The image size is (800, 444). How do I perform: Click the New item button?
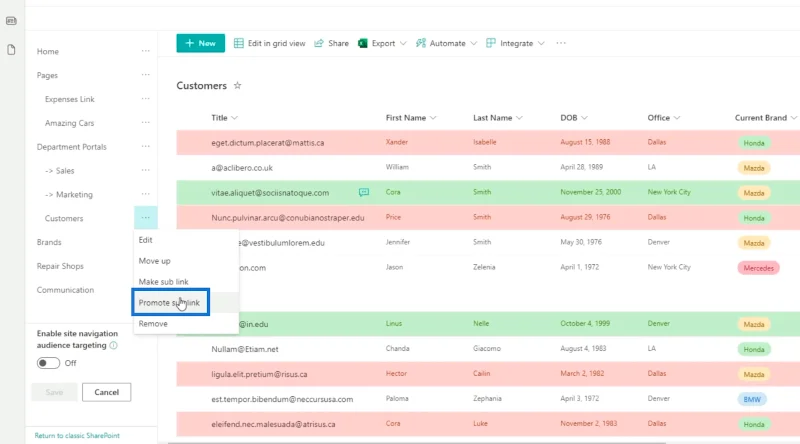(201, 43)
